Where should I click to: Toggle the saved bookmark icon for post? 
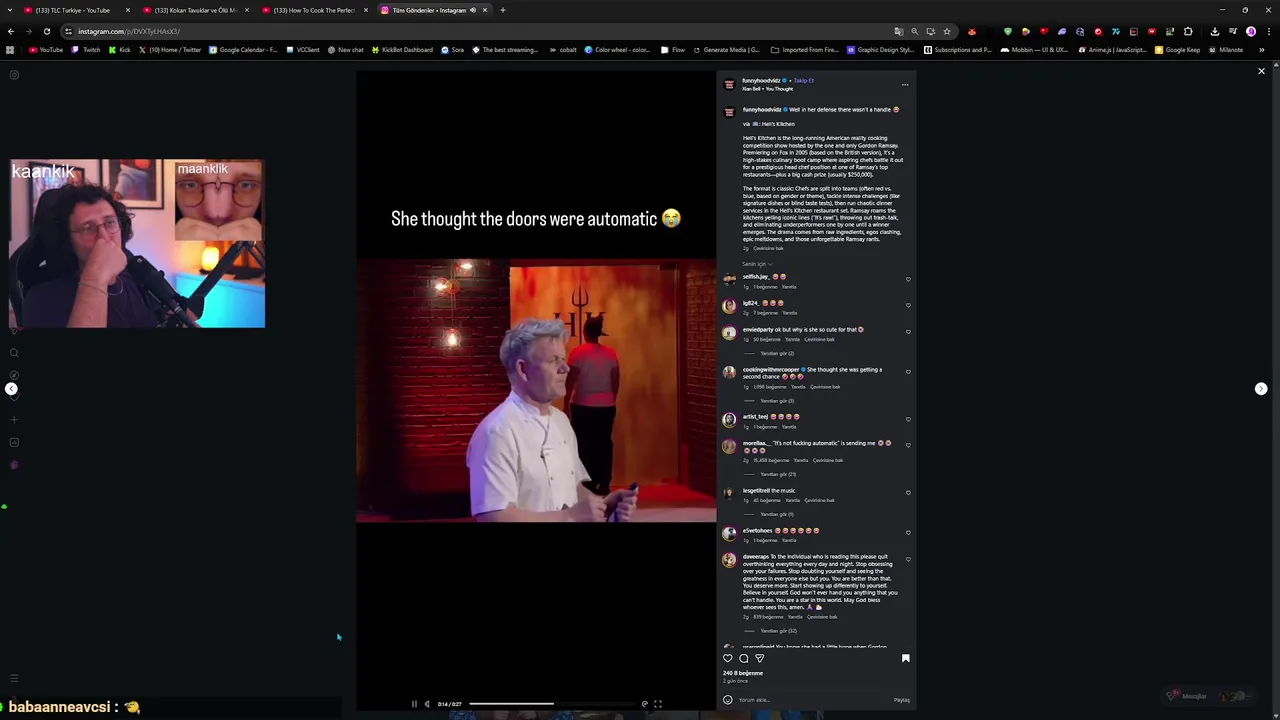[x=906, y=658]
